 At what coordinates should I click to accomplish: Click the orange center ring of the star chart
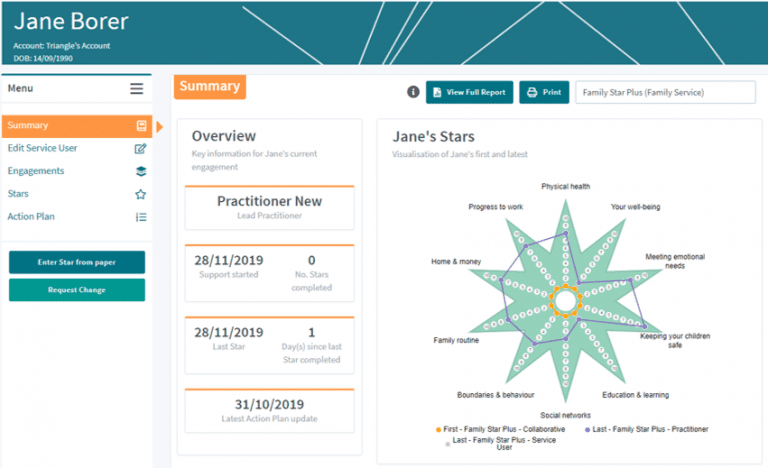[565, 300]
